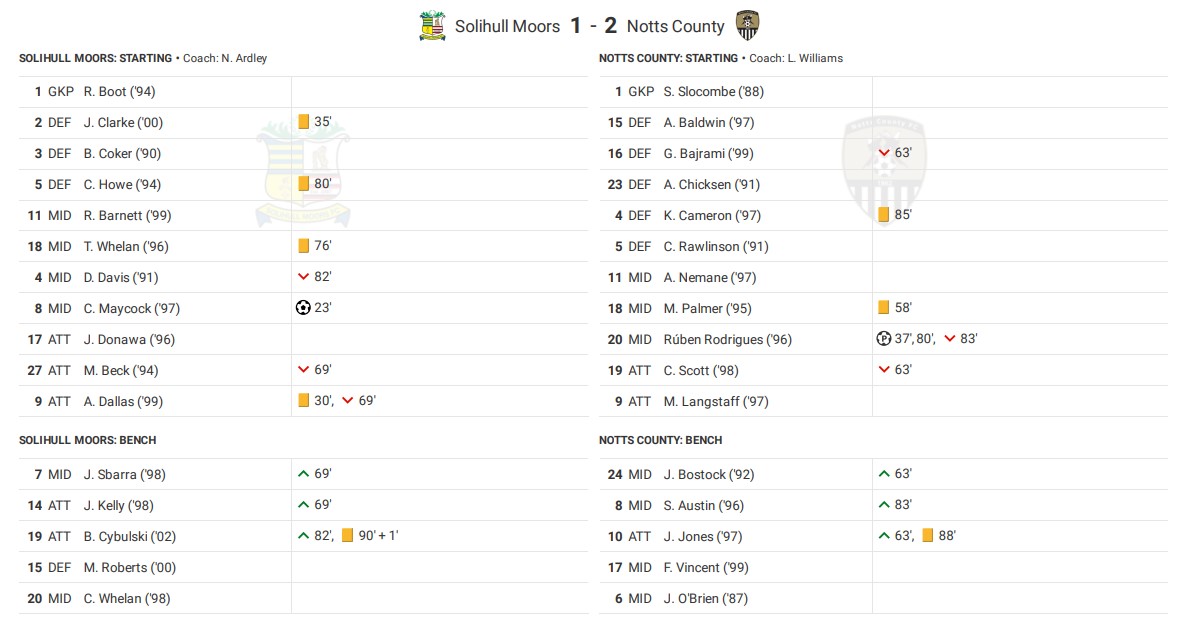Open the Notts County team name link
The image size is (1186, 633).
pos(675,27)
